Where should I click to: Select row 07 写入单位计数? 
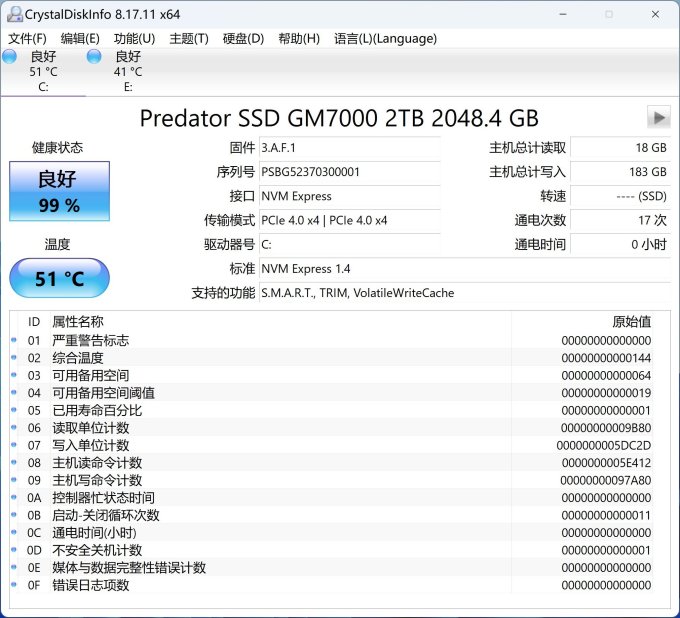332,445
